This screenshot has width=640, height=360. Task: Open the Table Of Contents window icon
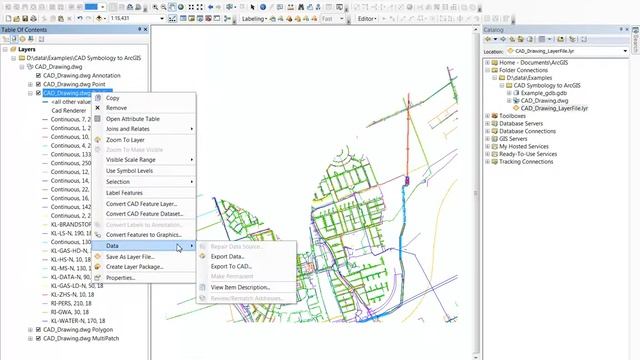(x=183, y=19)
